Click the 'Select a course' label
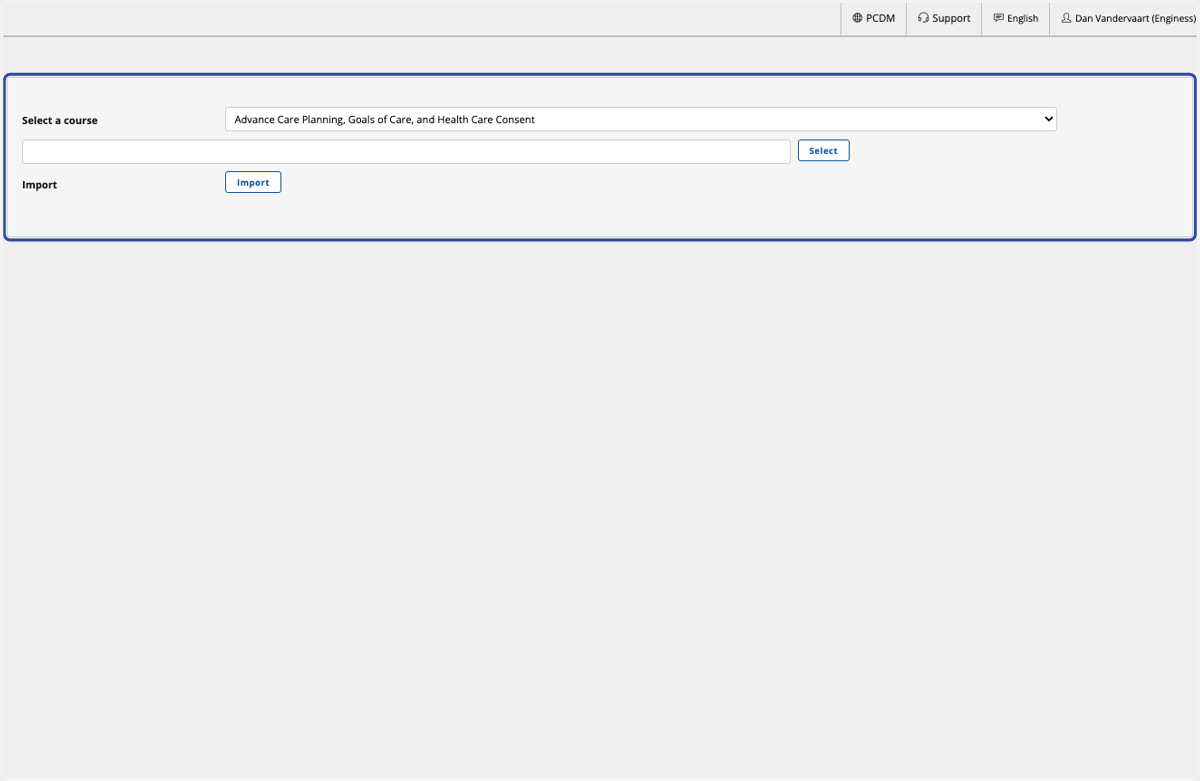This screenshot has height=781, width=1200. click(60, 120)
